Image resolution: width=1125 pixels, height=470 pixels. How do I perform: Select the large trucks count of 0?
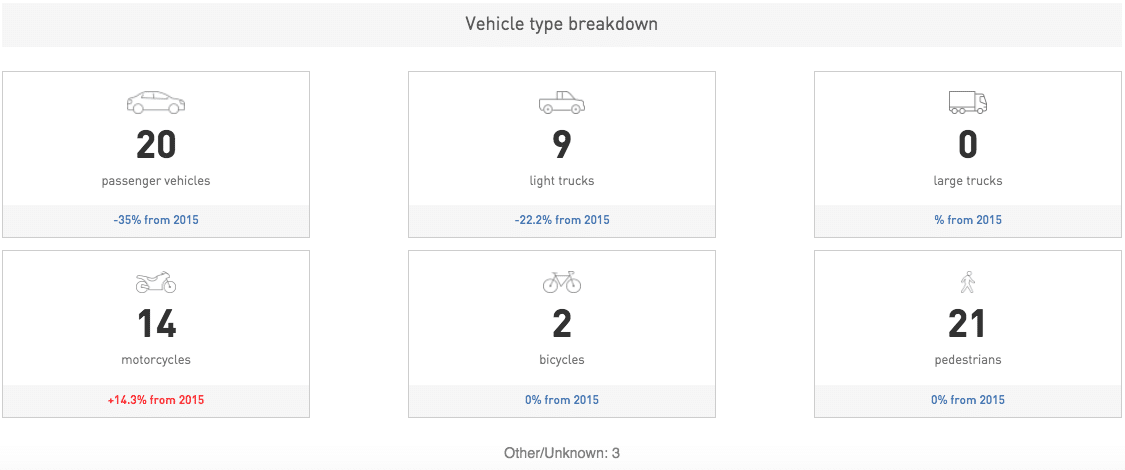point(968,145)
